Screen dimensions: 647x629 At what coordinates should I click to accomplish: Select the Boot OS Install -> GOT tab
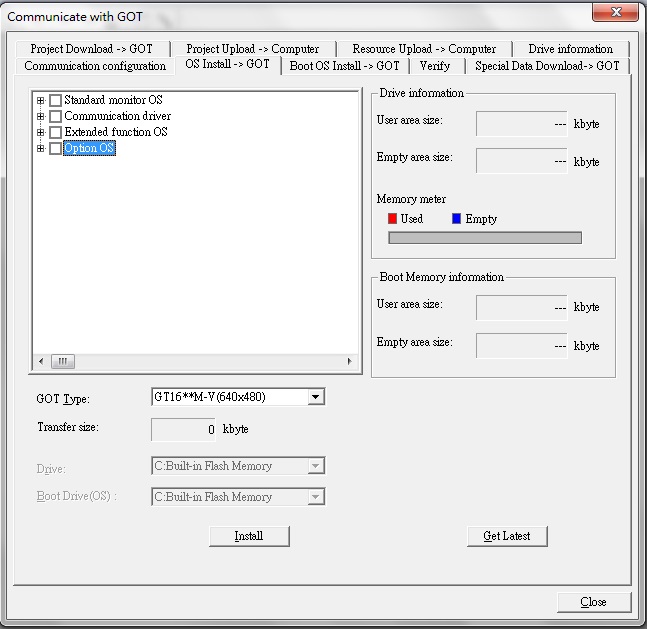pos(344,66)
